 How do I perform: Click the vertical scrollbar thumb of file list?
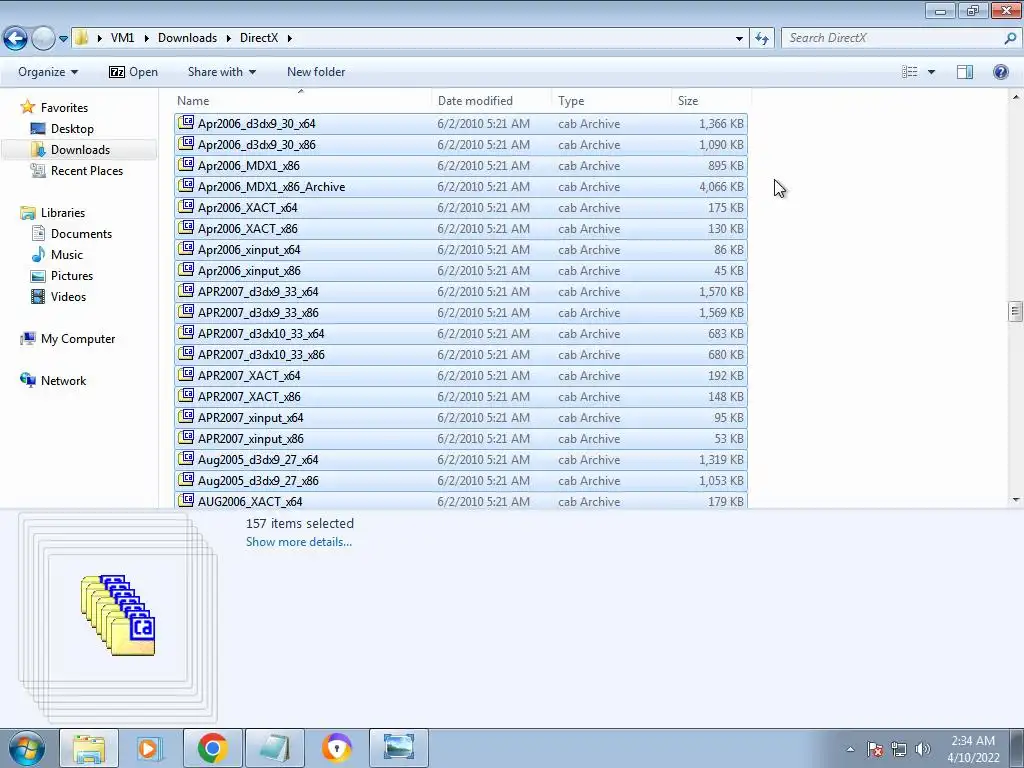[1016, 312]
